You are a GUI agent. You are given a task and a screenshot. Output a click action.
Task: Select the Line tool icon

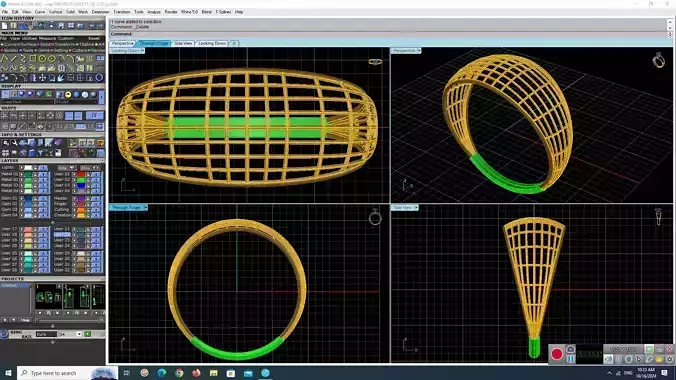(14, 59)
